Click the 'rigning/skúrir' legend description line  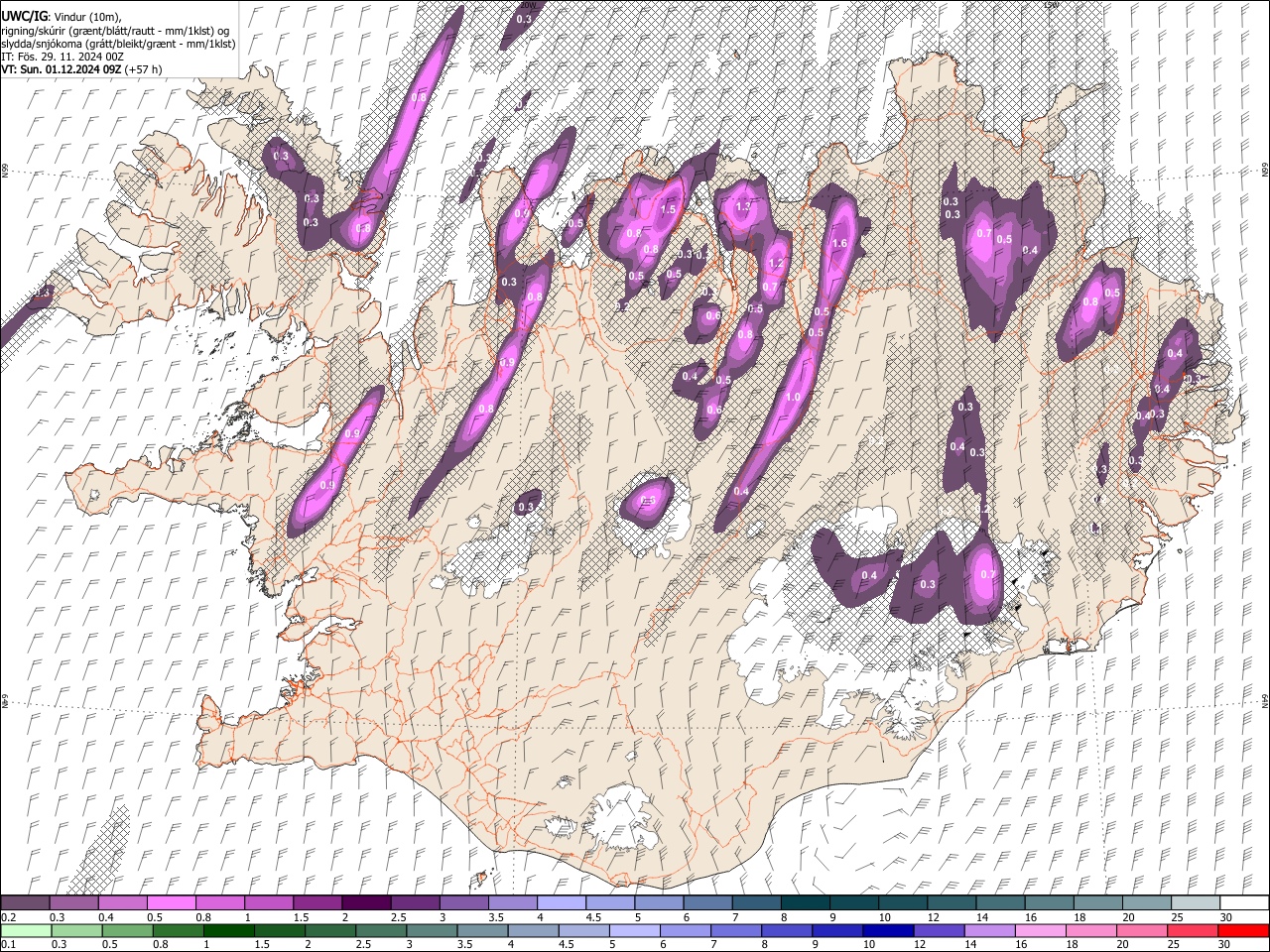(x=115, y=30)
